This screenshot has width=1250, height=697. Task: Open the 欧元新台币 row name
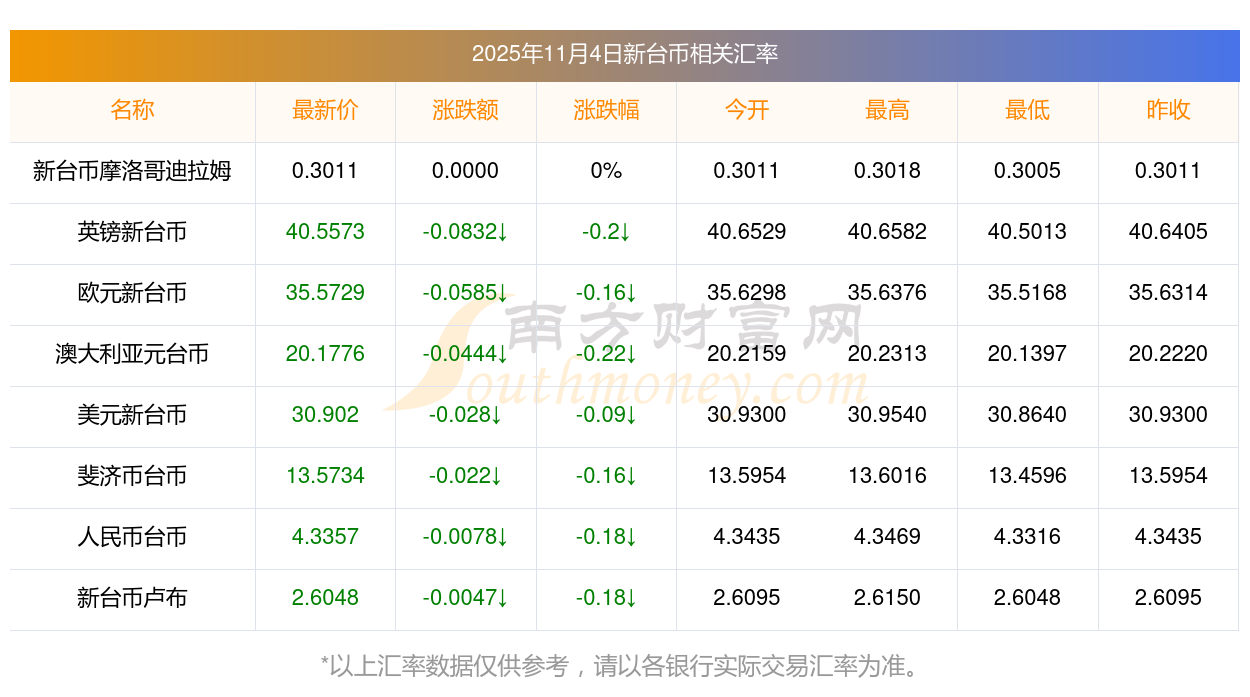pyautogui.click(x=132, y=293)
